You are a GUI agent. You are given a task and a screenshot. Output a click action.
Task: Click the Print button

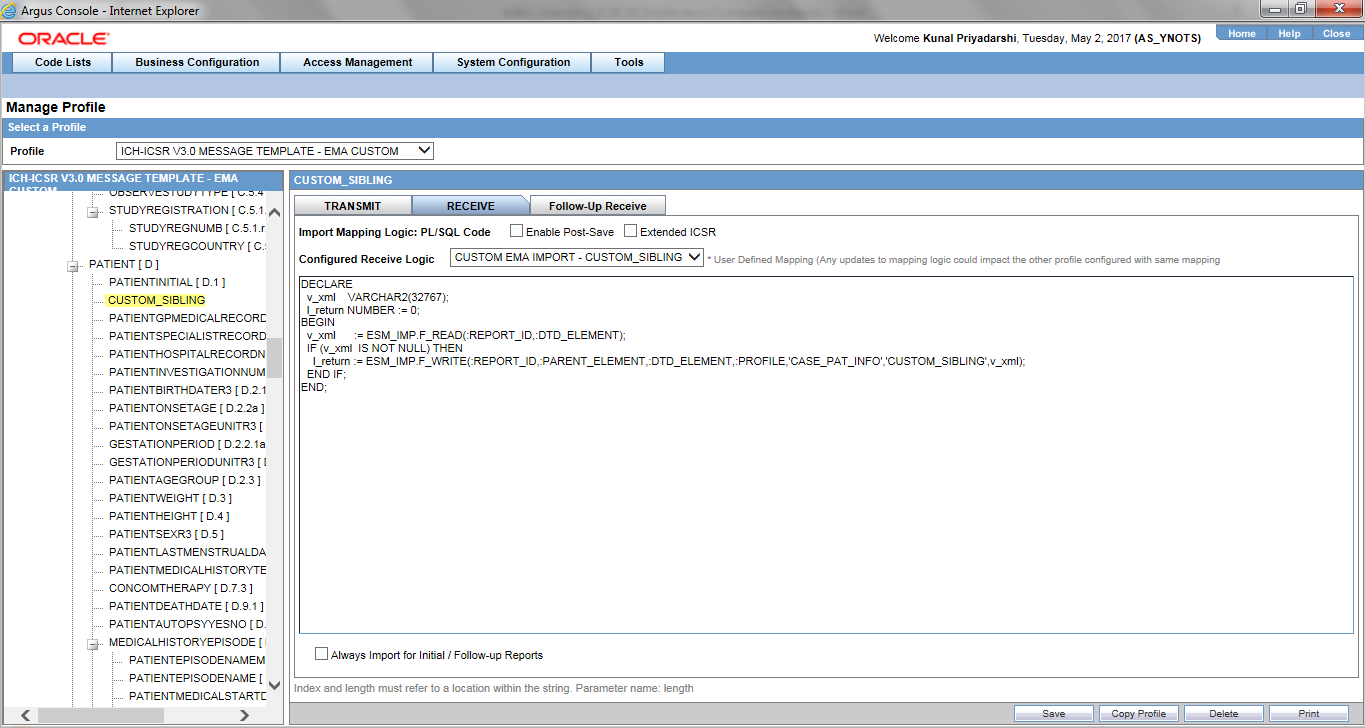tap(1309, 714)
